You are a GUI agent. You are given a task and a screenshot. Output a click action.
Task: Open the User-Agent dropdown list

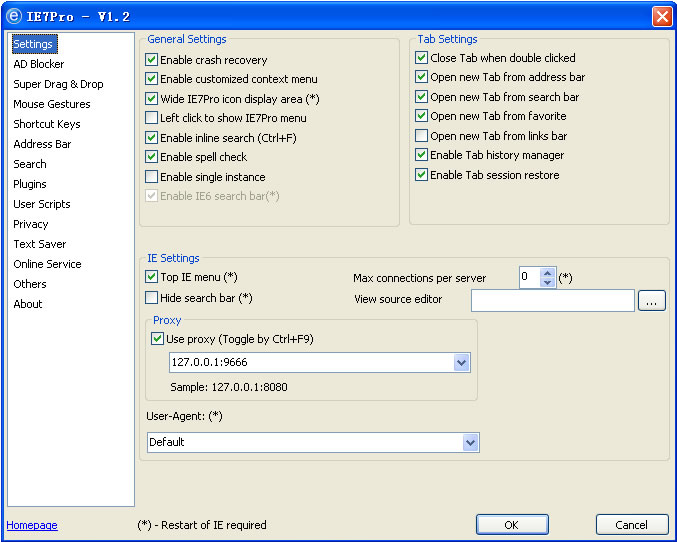coord(470,443)
